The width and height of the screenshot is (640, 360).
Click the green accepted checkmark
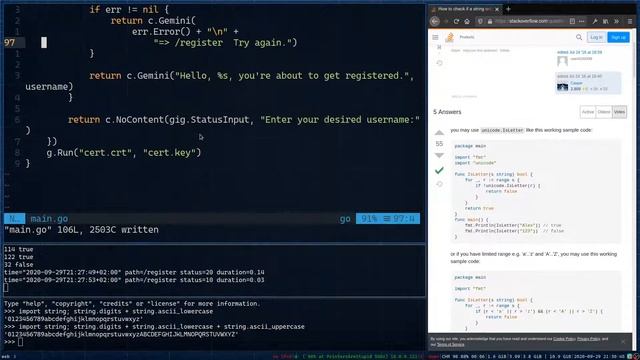(x=439, y=170)
